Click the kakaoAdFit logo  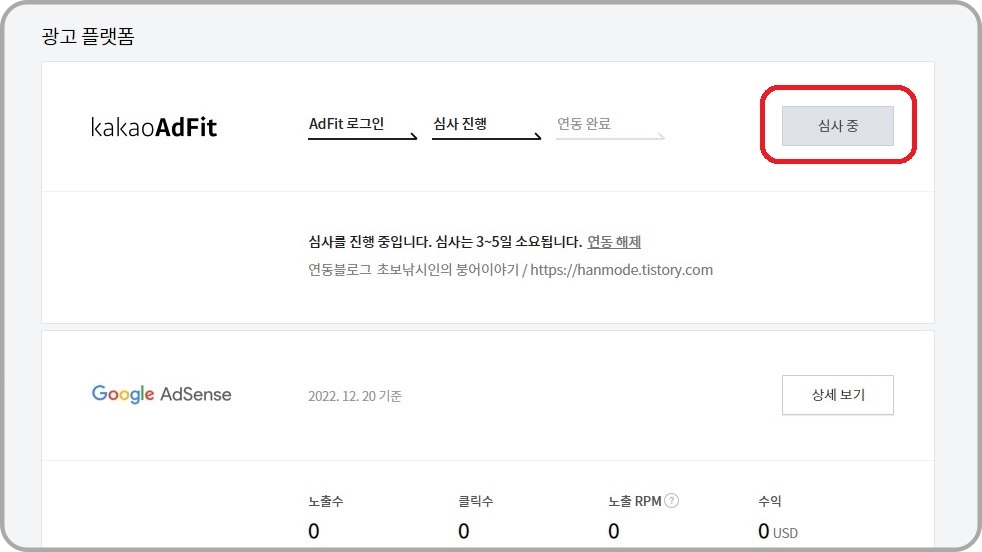pos(154,127)
